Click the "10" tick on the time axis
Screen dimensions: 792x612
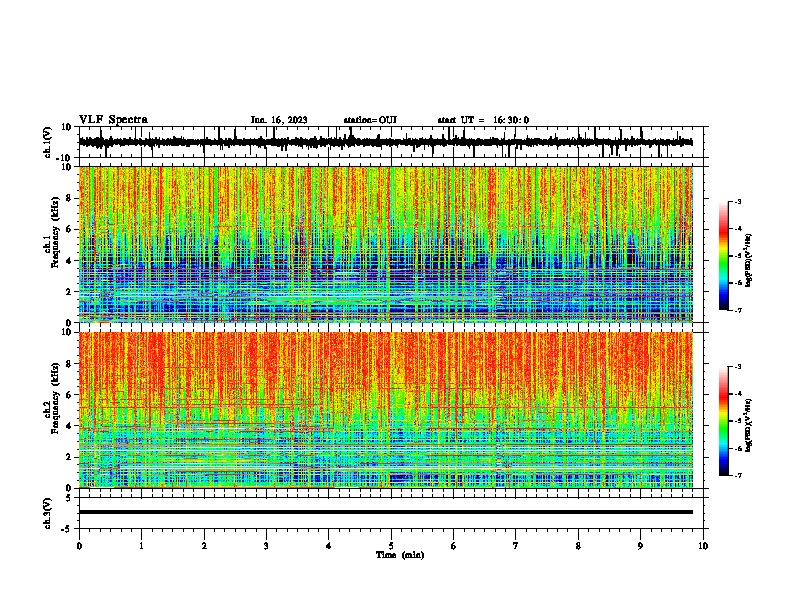(x=703, y=546)
